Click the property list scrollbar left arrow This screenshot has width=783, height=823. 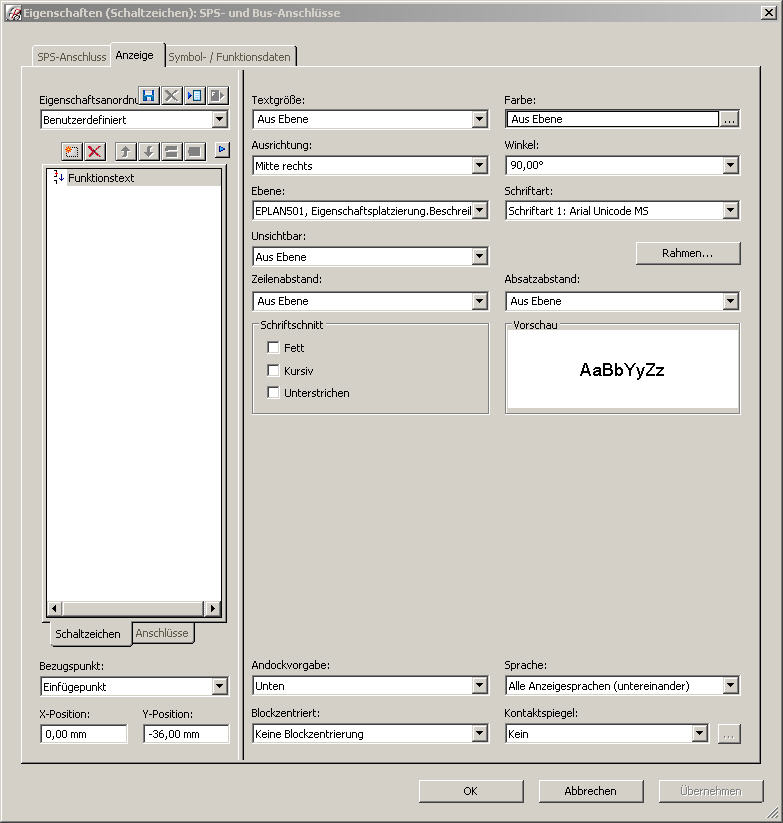(55, 609)
